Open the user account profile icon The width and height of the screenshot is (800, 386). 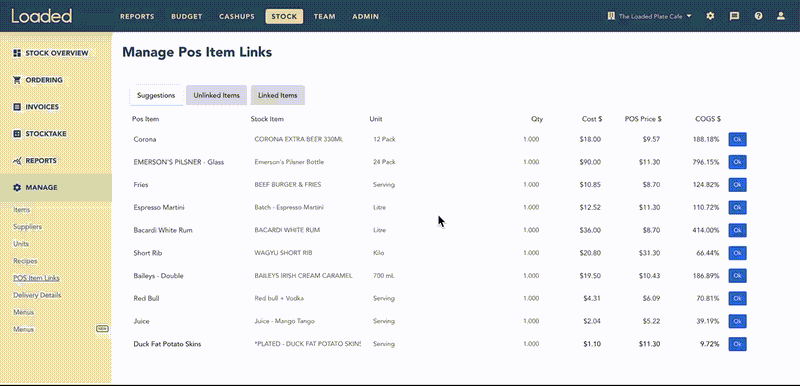(781, 16)
